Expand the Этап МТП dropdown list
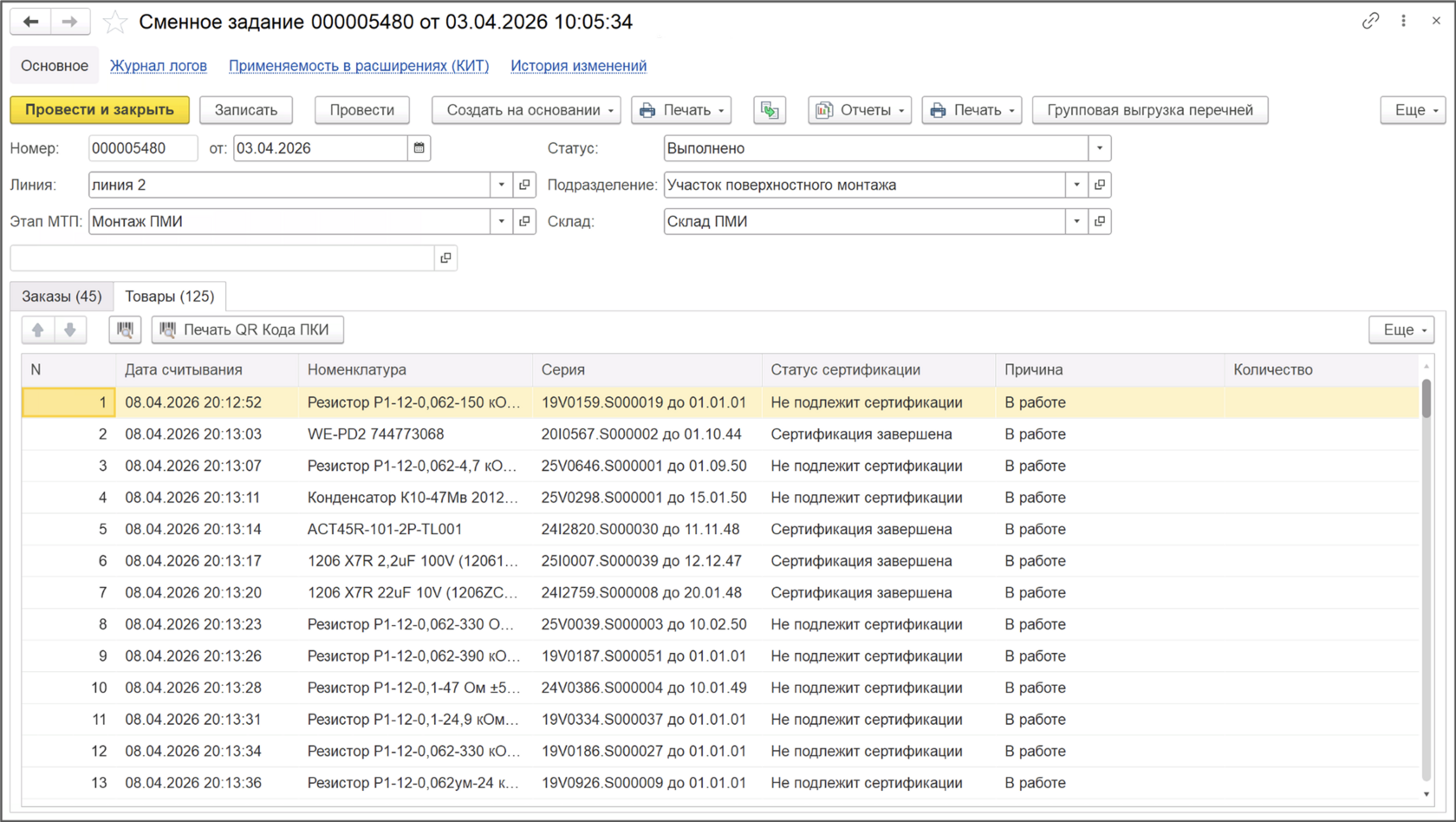 (x=502, y=221)
